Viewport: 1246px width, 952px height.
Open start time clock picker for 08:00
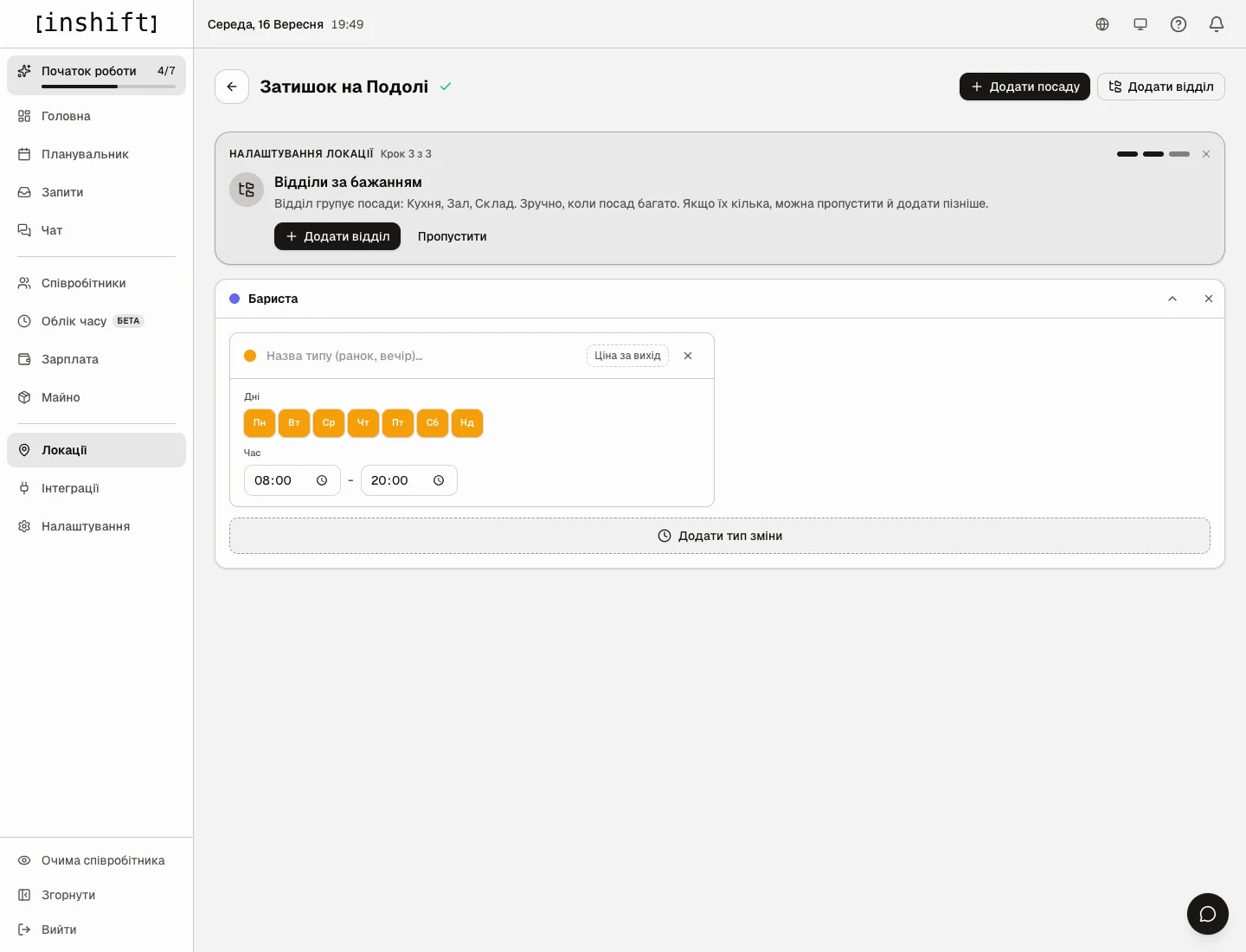(x=322, y=480)
